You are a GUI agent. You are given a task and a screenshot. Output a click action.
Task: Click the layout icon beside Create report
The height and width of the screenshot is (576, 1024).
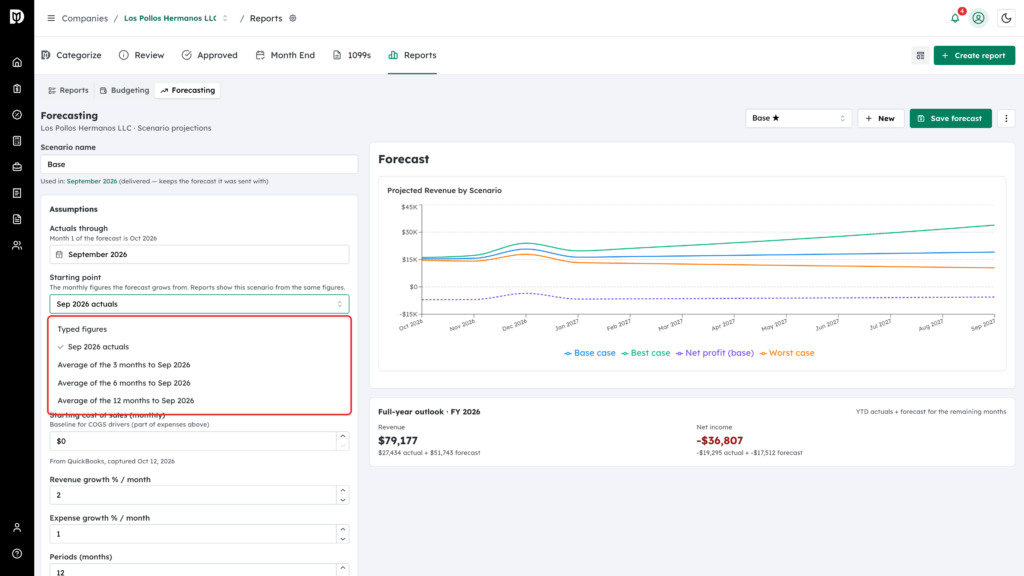coord(920,56)
